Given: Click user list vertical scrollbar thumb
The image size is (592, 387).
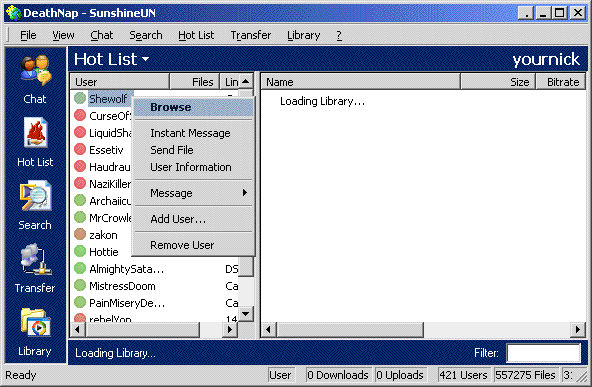Looking at the screenshot, I should 246,267.
